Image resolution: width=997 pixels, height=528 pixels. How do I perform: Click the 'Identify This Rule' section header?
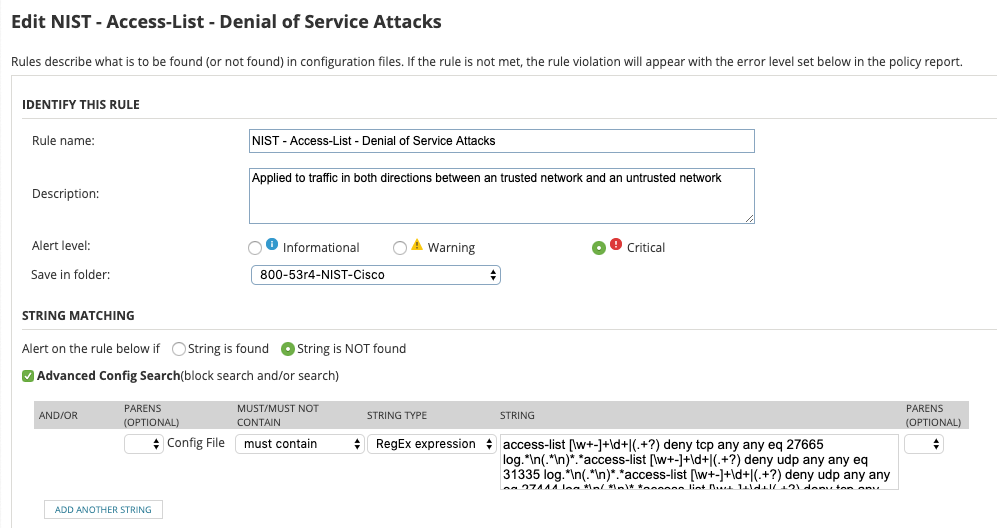click(81, 105)
